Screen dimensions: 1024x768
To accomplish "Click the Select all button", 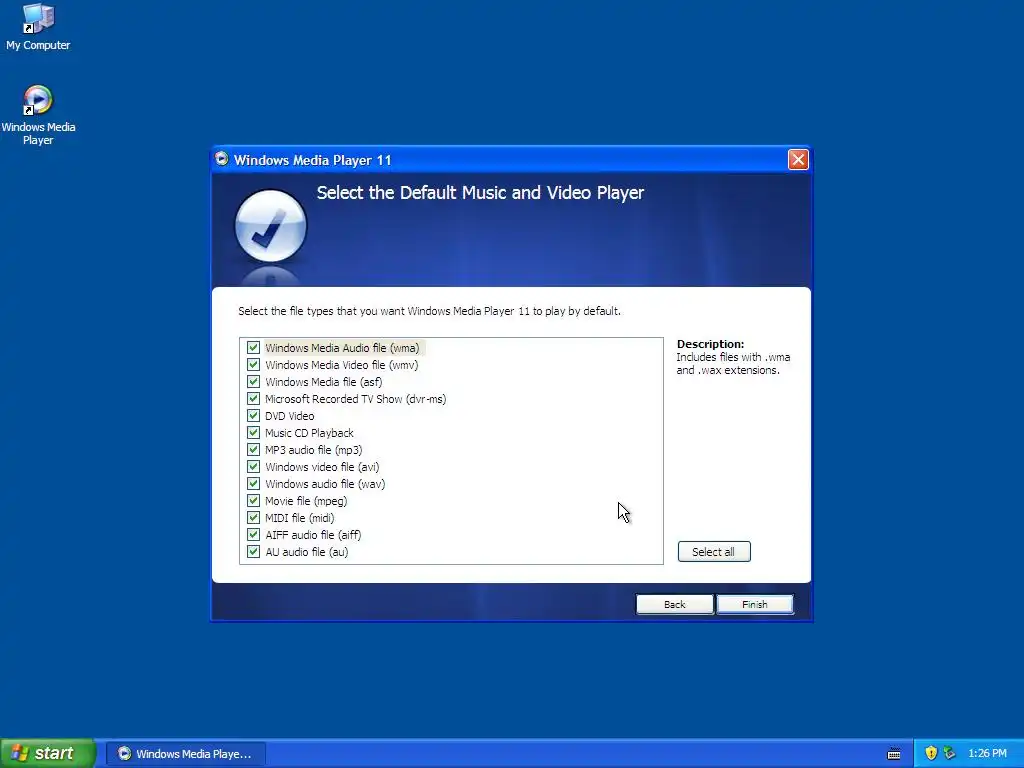I will click(714, 552).
